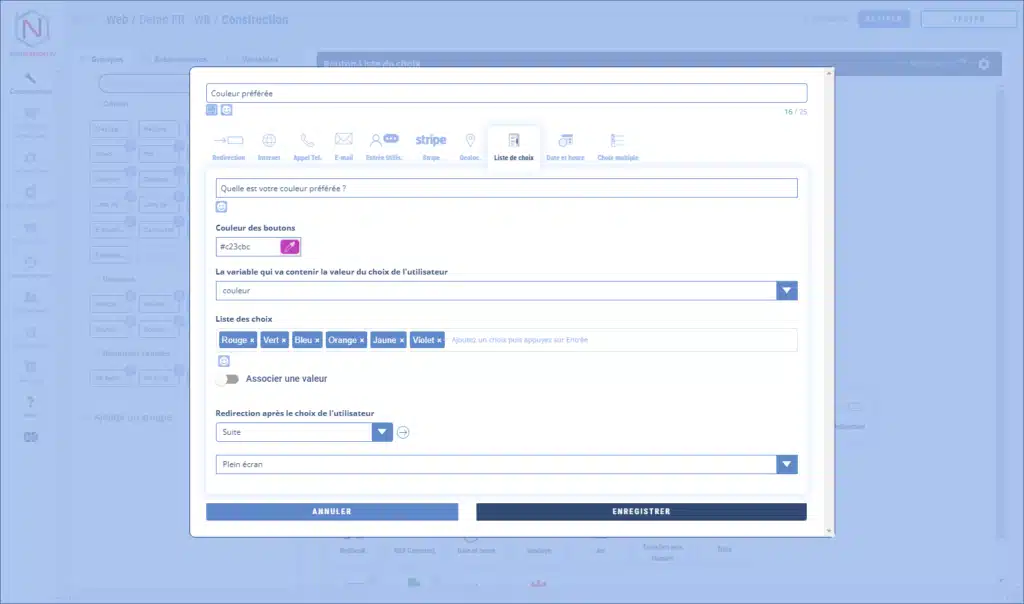Screen dimensions: 1024x604
Task: Open the Plein écran dropdown
Action: click(x=787, y=464)
